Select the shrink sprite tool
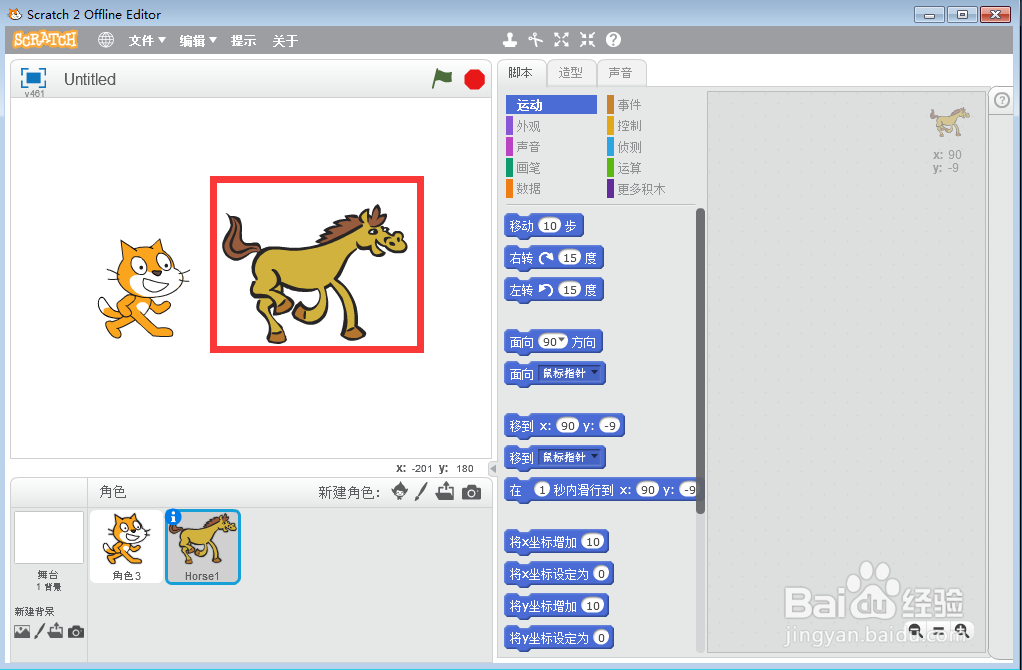 pyautogui.click(x=587, y=40)
